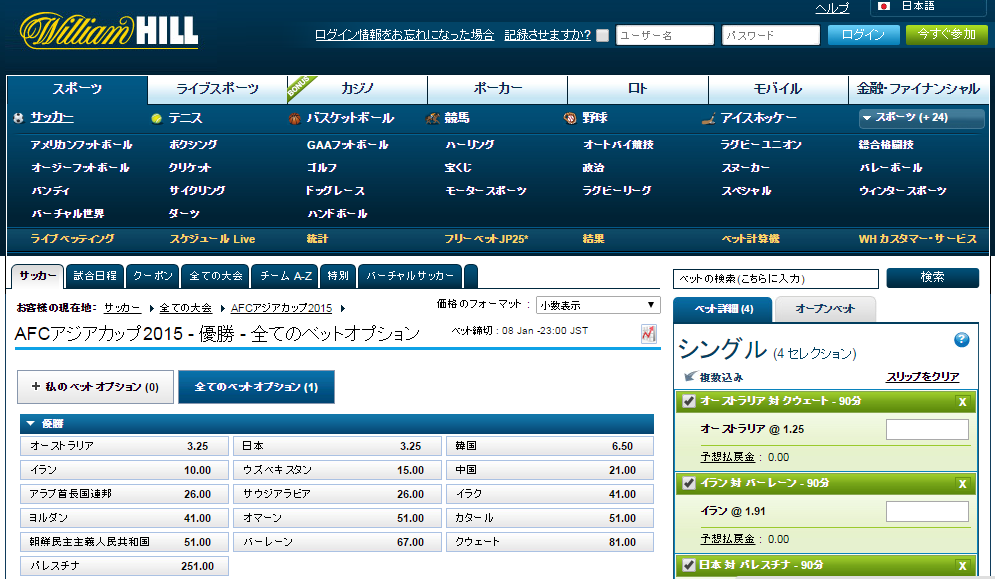Click the WH カスタマー・サービス link

coord(918,239)
